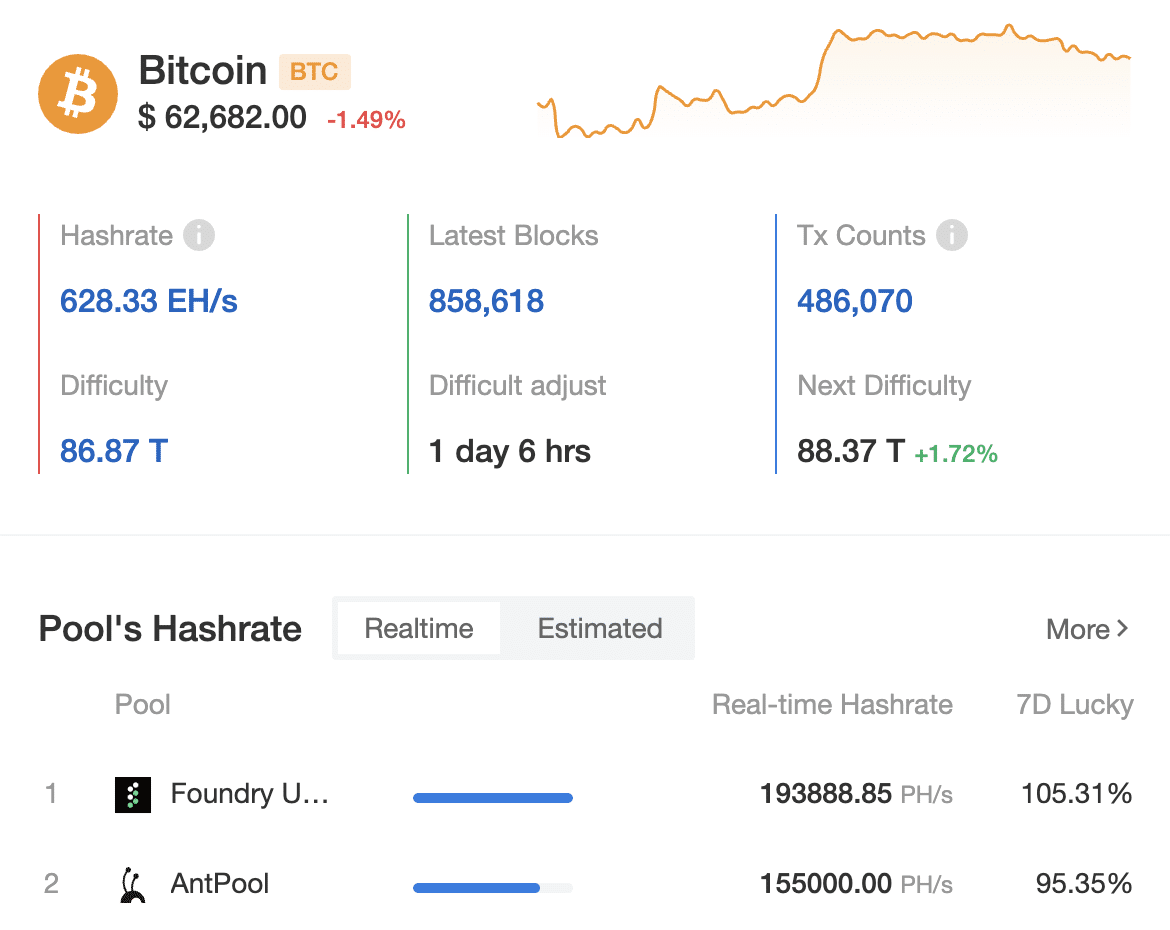This screenshot has width=1170, height=930.
Task: Click tx count value 486,070
Action: [854, 302]
